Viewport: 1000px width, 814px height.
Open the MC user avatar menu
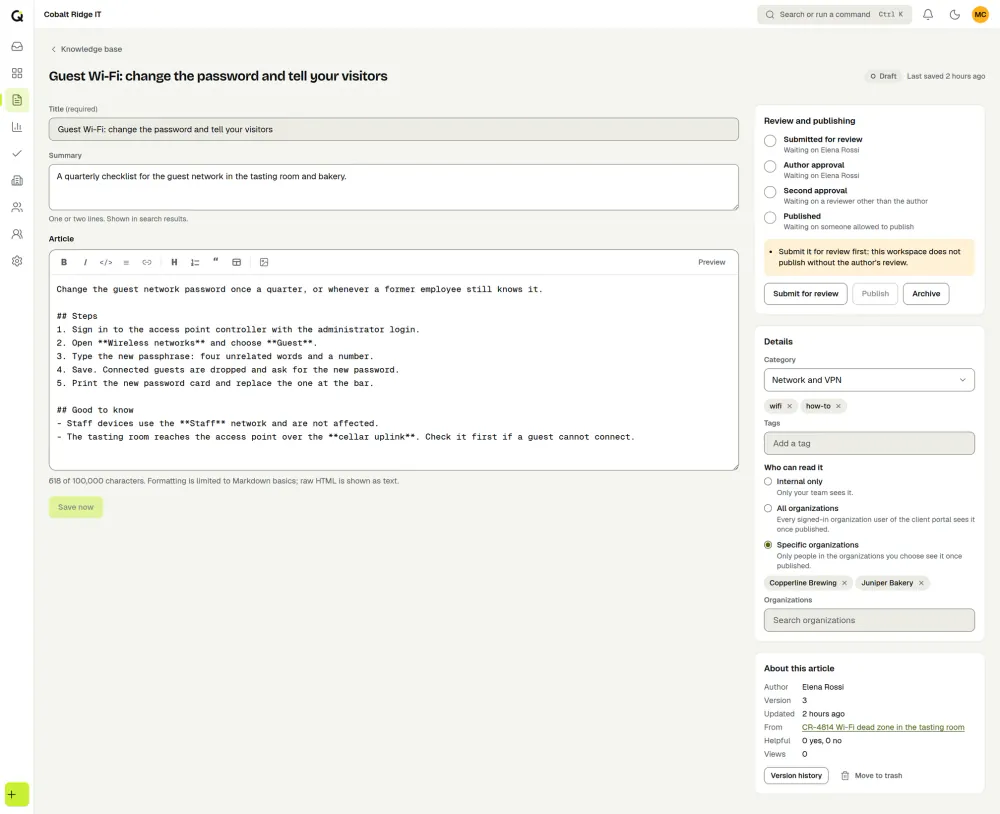click(x=980, y=15)
